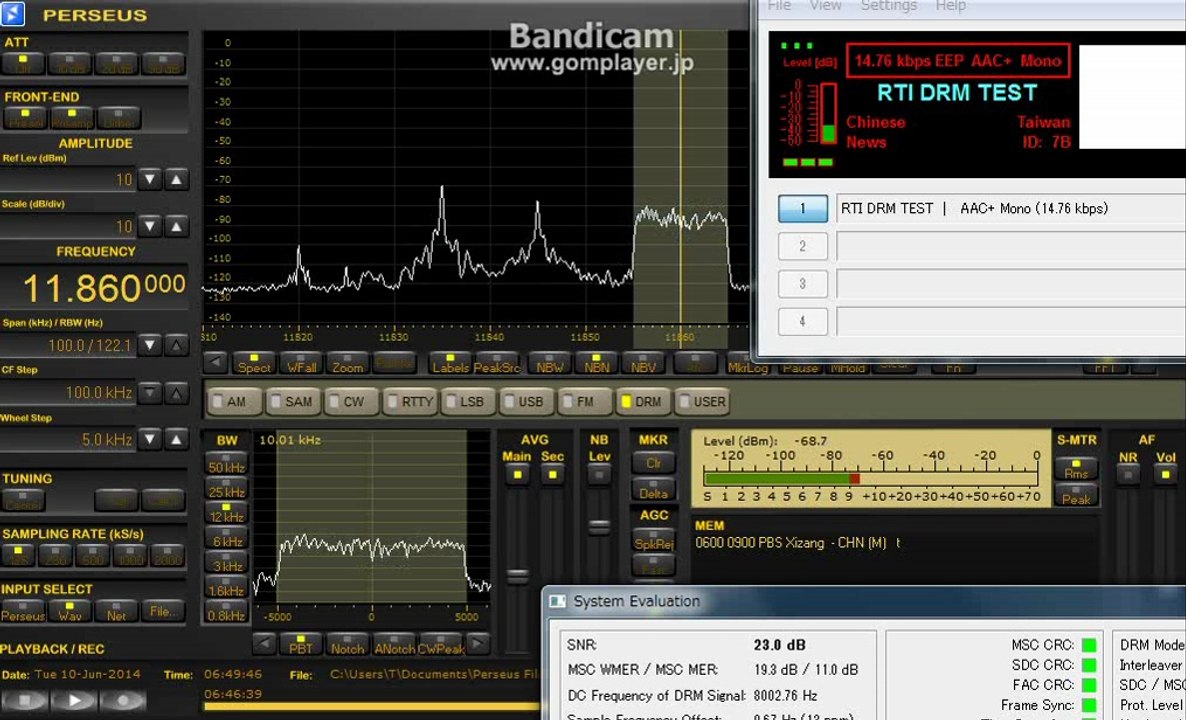The width and height of the screenshot is (1186, 720).
Task: Clear markers with MKR Clr button
Action: click(x=654, y=462)
